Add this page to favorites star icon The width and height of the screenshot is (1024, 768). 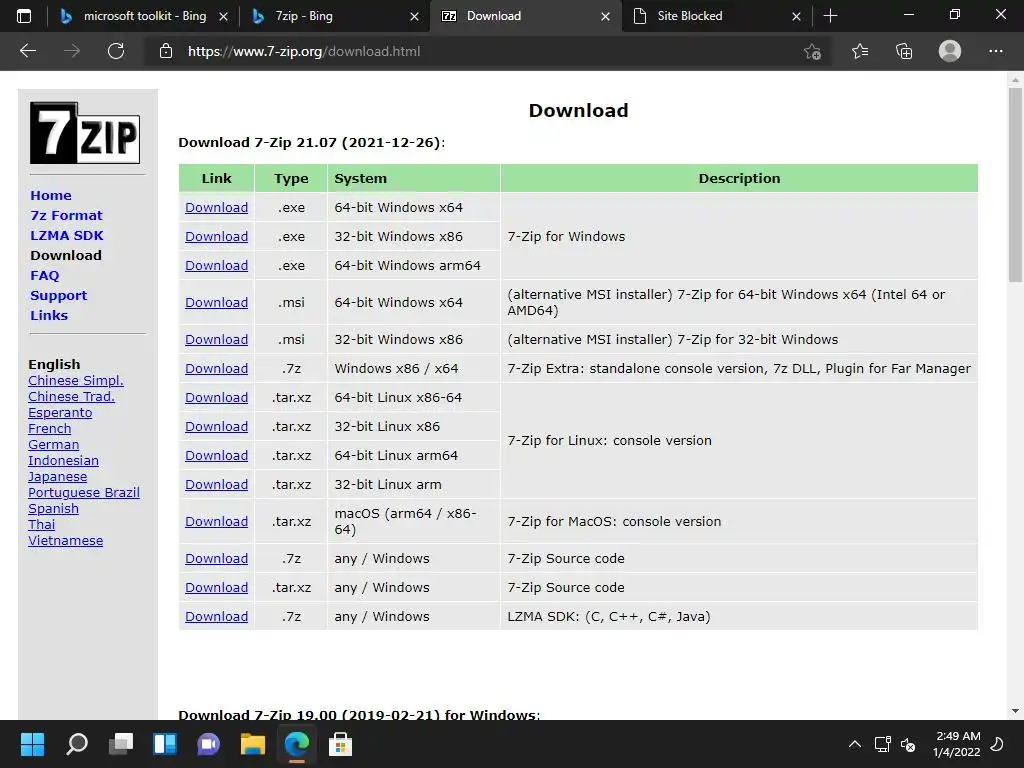point(812,51)
